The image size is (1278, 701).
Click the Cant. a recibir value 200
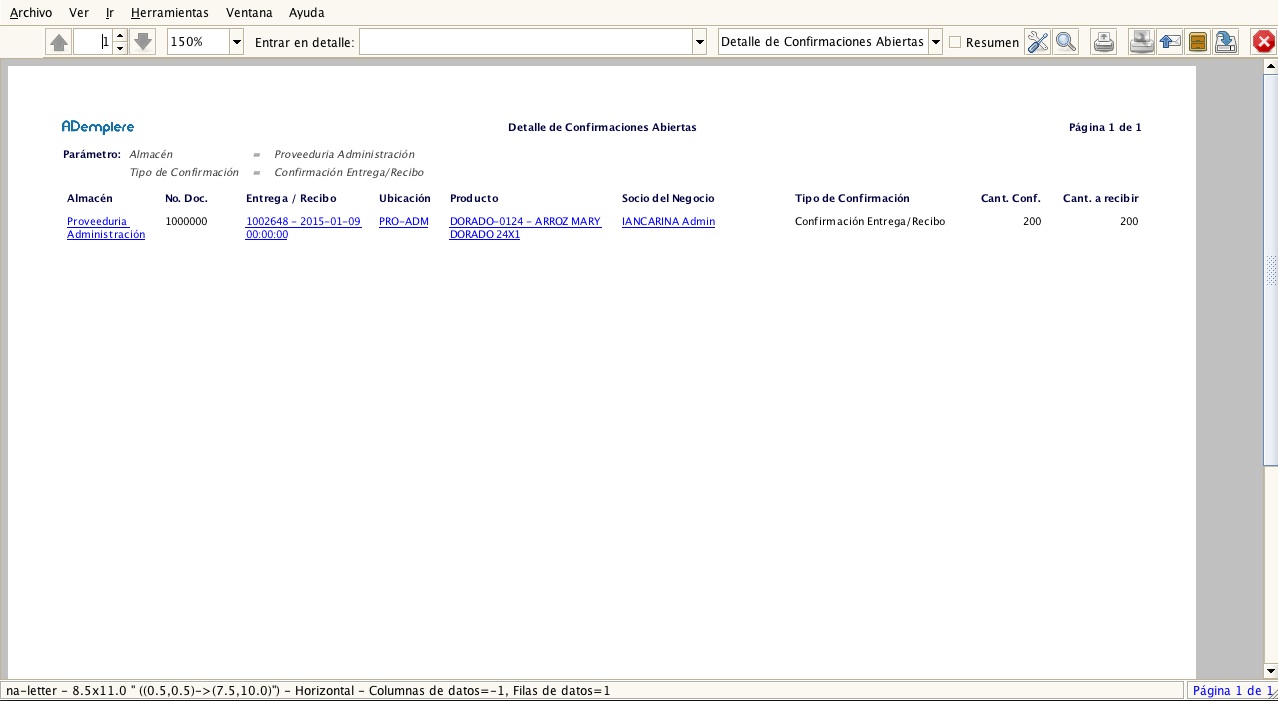tap(1129, 222)
